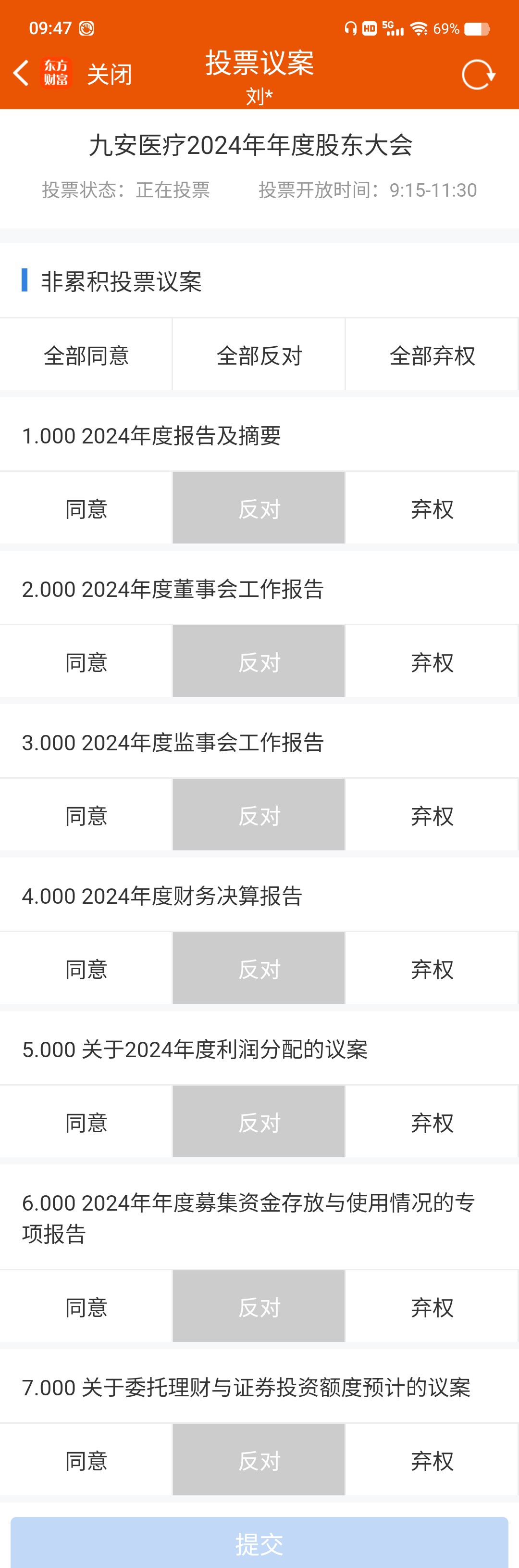Tap the battery indicator icon
The width and height of the screenshot is (519, 1568).
[x=477, y=28]
